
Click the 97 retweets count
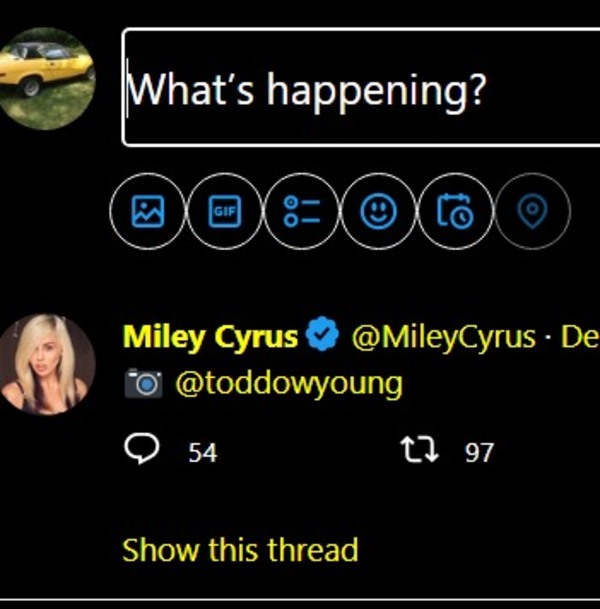point(479,453)
